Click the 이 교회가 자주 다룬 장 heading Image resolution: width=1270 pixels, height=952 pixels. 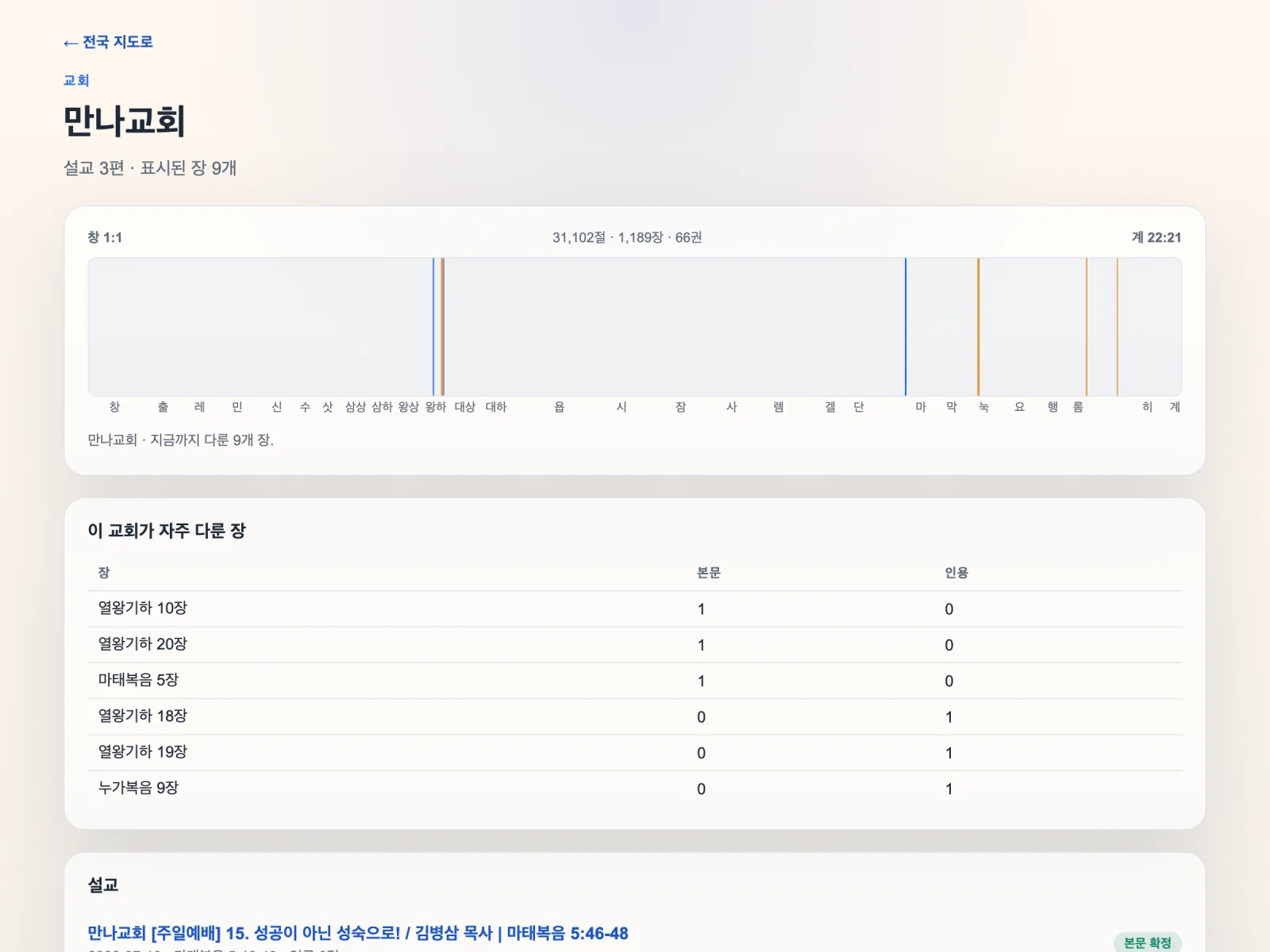coord(167,531)
